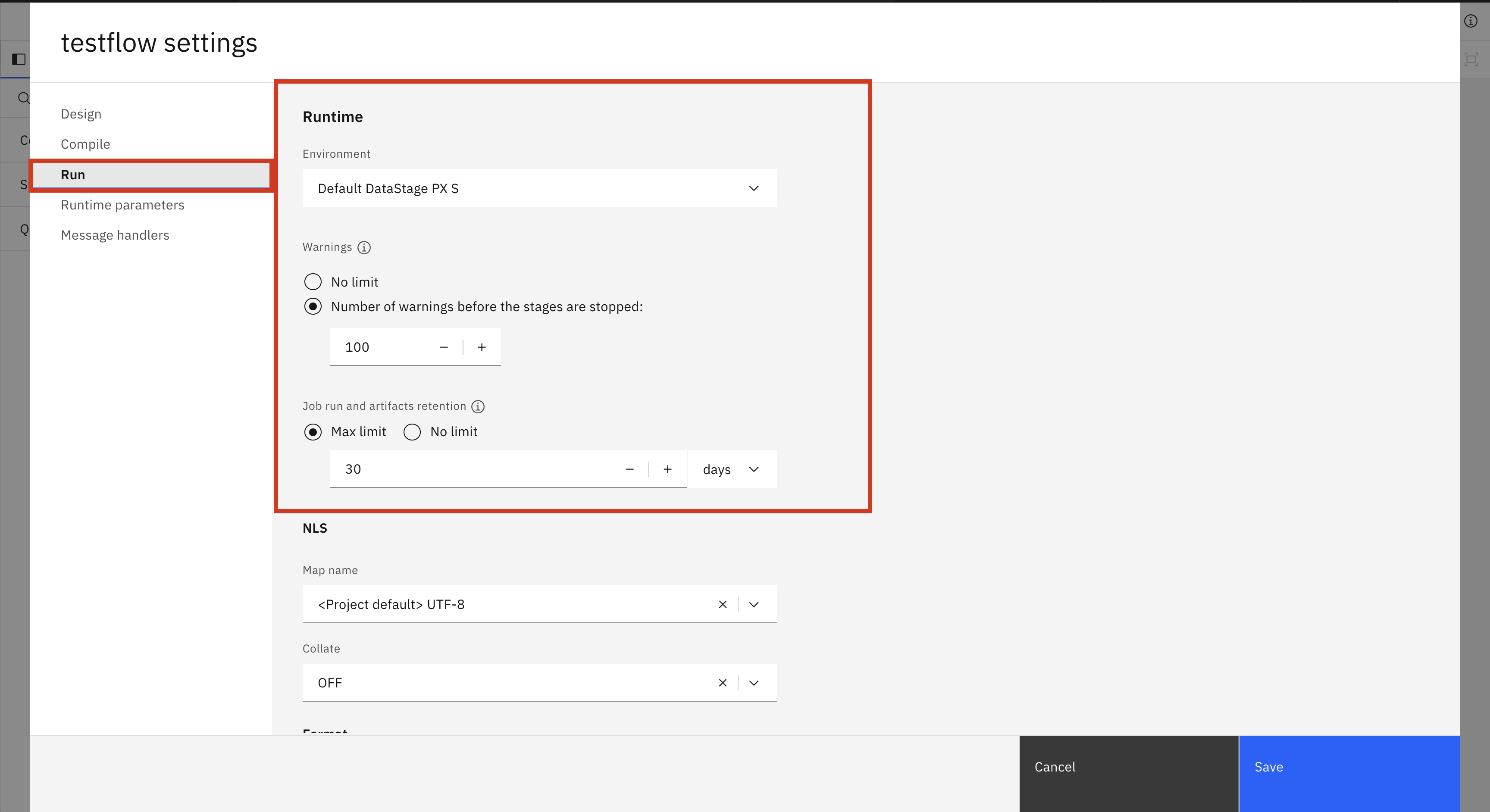The height and width of the screenshot is (812, 1490).
Task: Choose No limit retention radio
Action: click(x=412, y=432)
